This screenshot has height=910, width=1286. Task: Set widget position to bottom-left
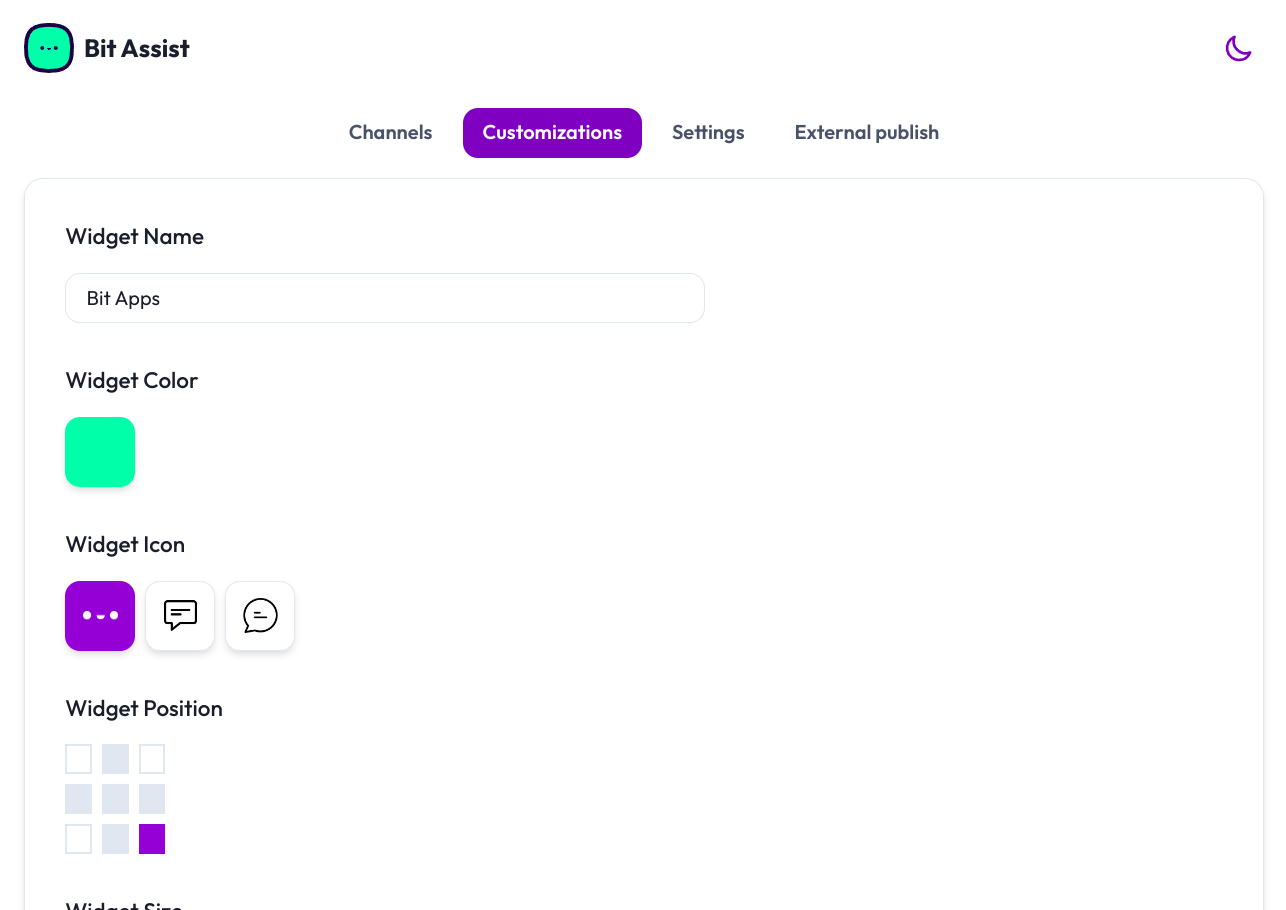[x=79, y=839]
